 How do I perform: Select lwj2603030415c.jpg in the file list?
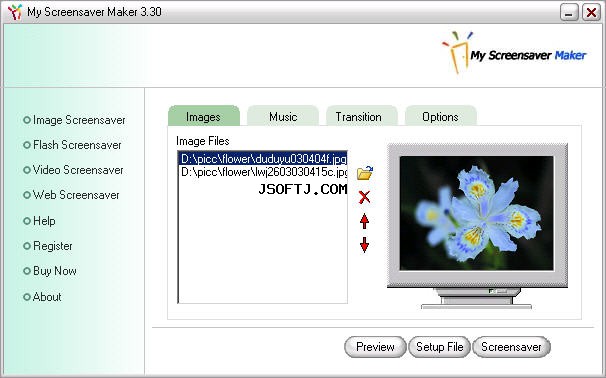pyautogui.click(x=263, y=172)
